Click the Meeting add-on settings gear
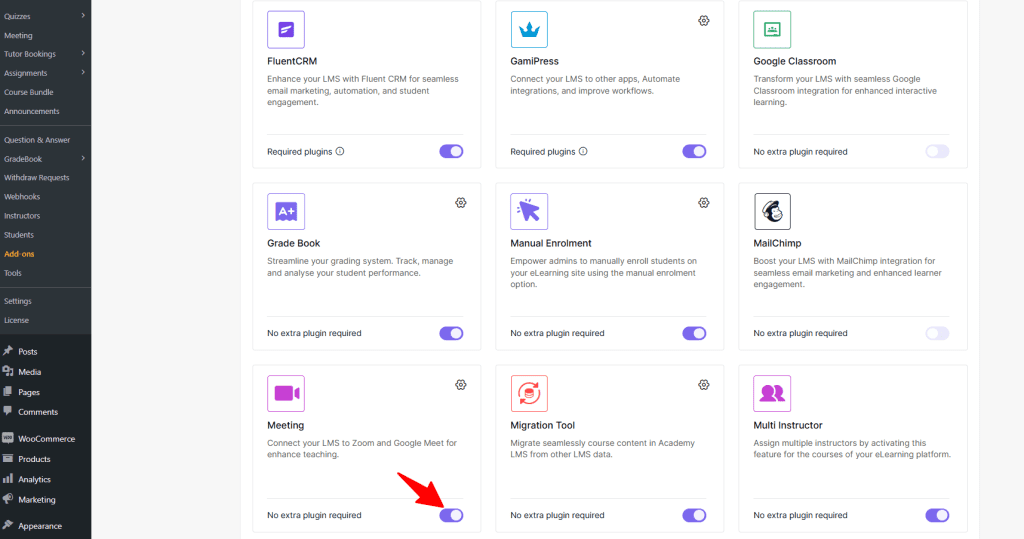 pos(461,385)
